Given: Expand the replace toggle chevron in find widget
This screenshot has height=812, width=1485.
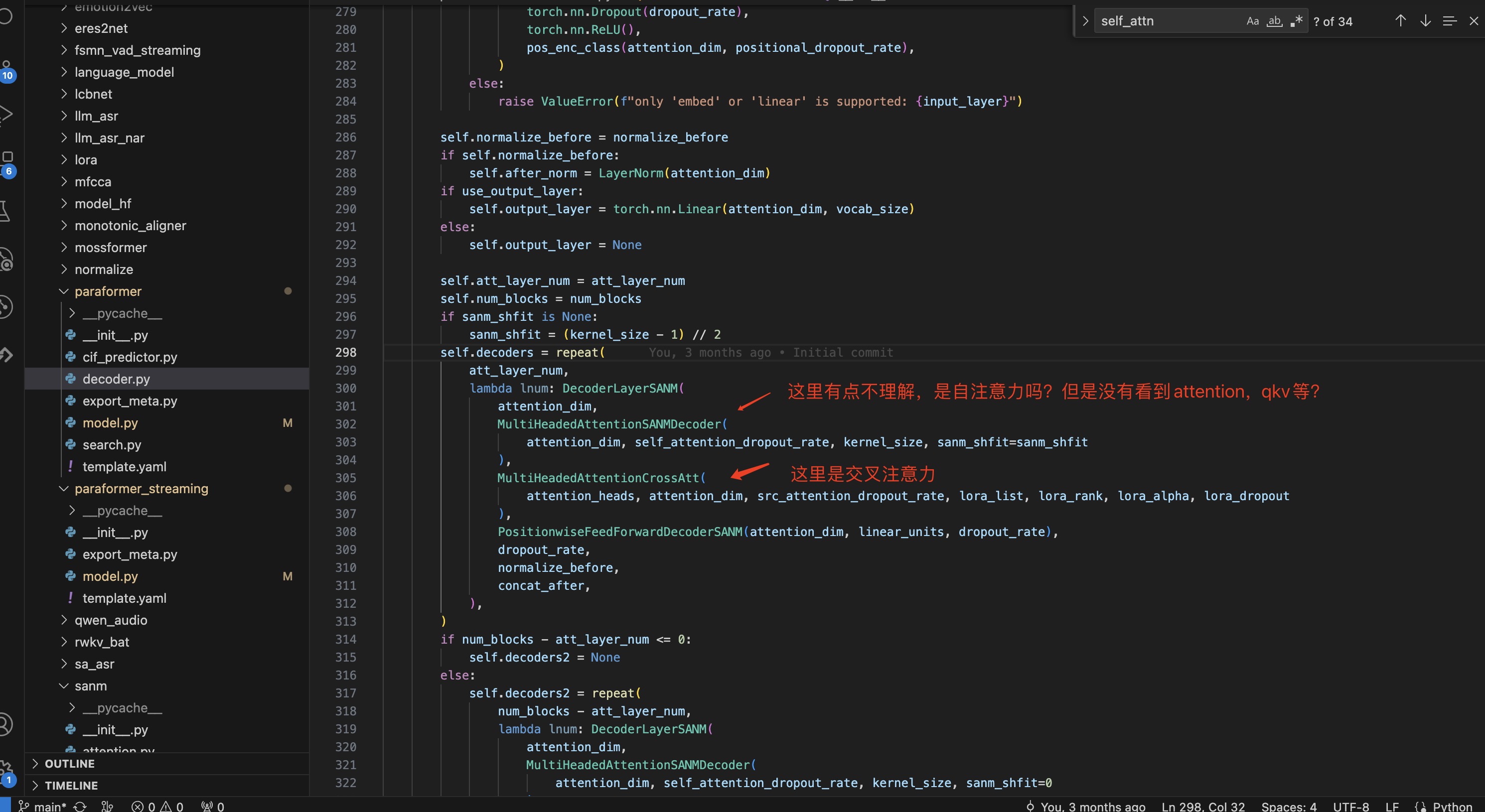Looking at the screenshot, I should click(1085, 21).
